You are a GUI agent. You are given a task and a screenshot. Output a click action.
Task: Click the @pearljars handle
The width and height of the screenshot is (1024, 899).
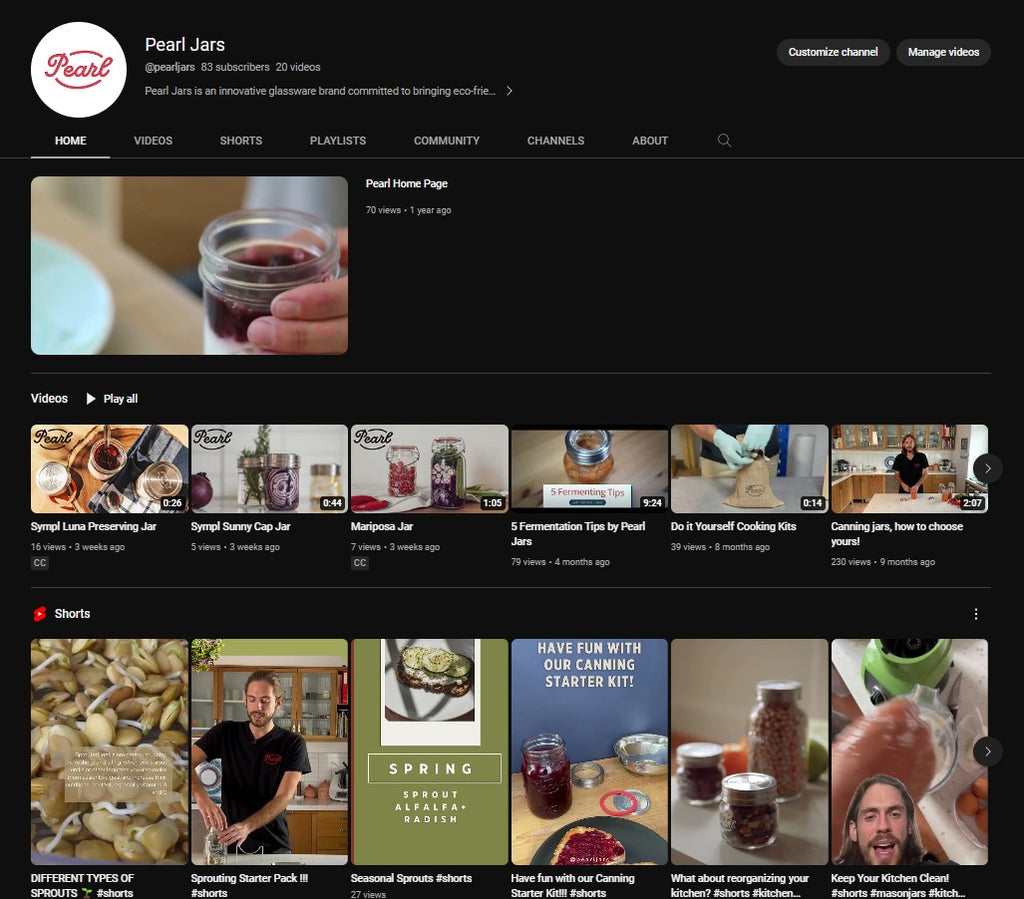[170, 67]
